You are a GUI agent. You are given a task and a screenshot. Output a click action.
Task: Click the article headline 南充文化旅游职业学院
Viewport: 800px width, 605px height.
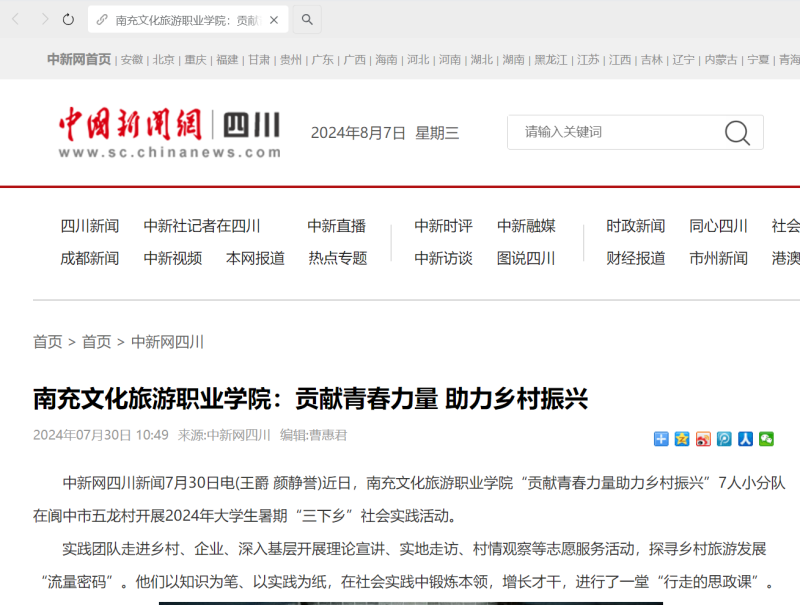tap(311, 398)
